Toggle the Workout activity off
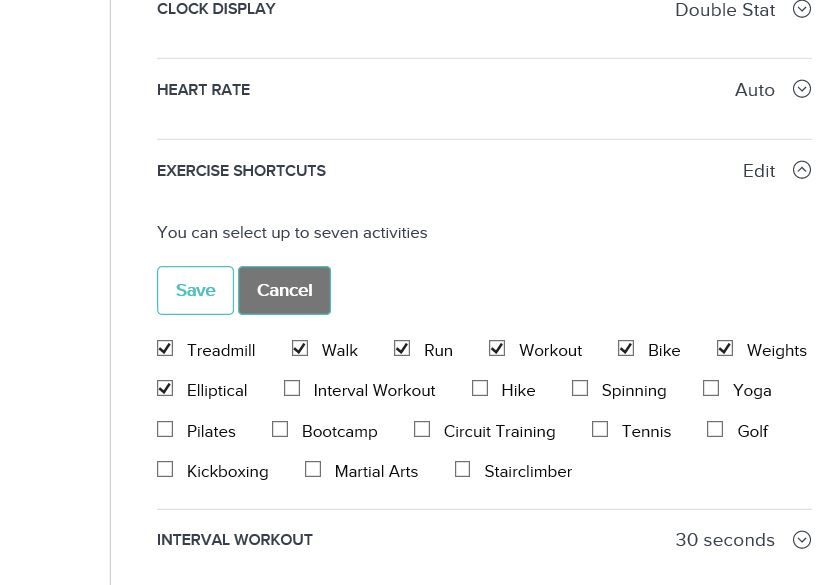This screenshot has width=834, height=585. [497, 347]
